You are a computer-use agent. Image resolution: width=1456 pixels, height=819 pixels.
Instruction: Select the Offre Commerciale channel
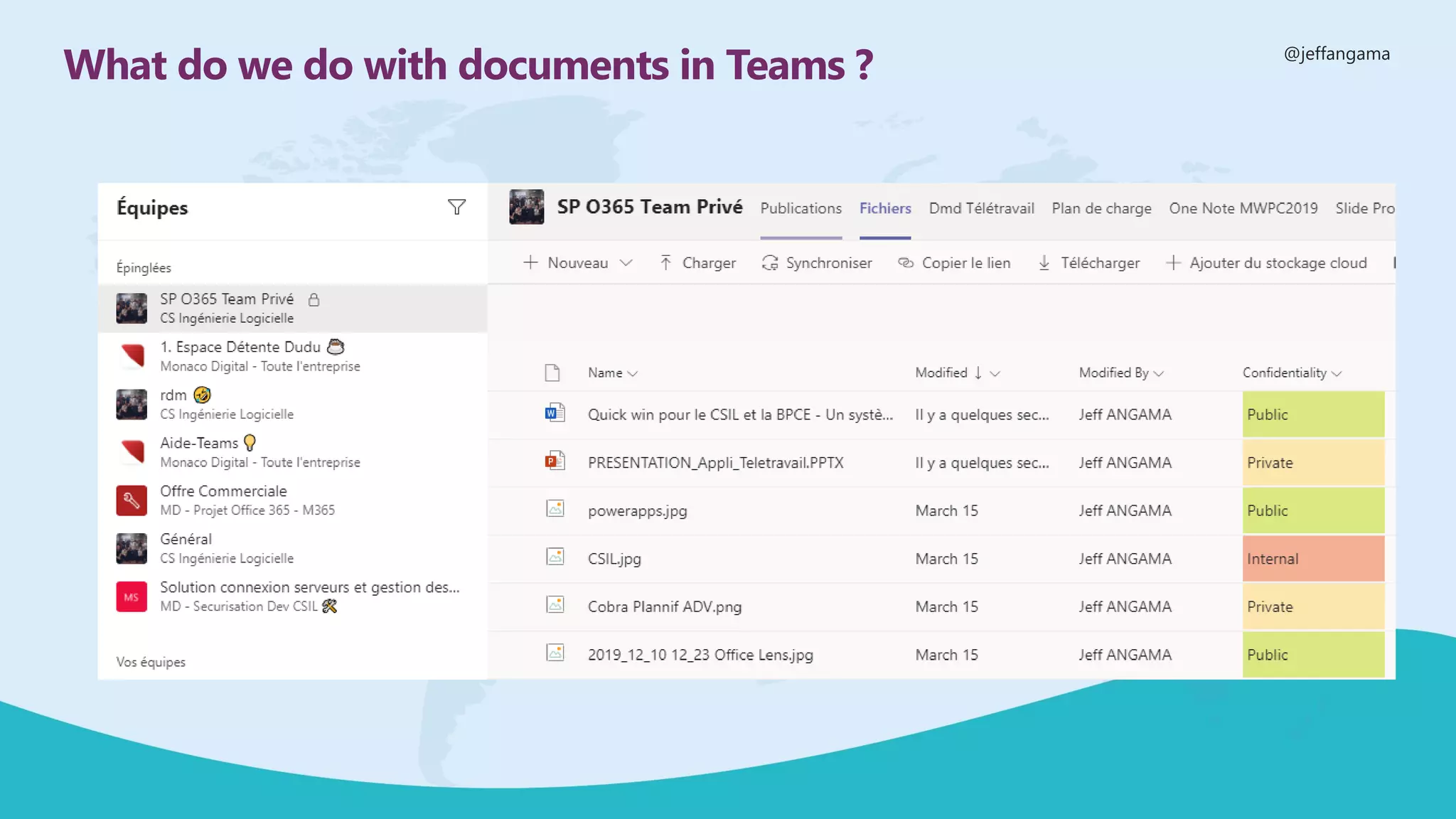point(293,500)
